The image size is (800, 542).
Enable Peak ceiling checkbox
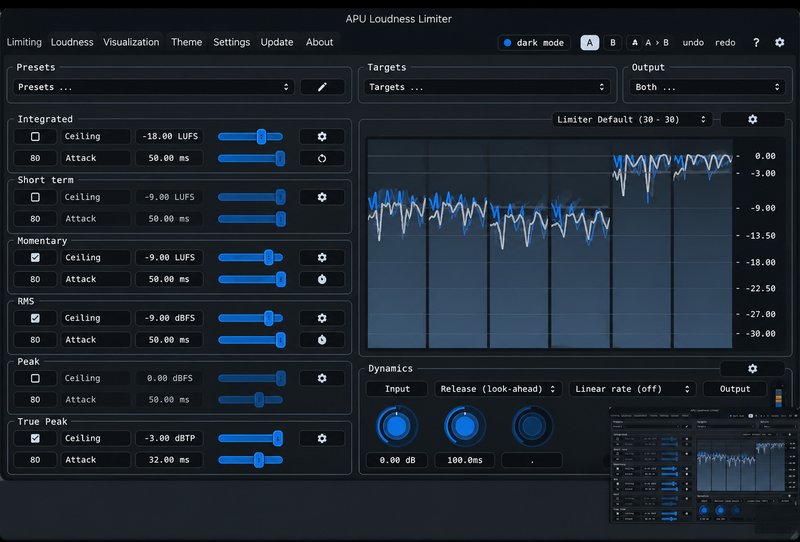coord(35,378)
